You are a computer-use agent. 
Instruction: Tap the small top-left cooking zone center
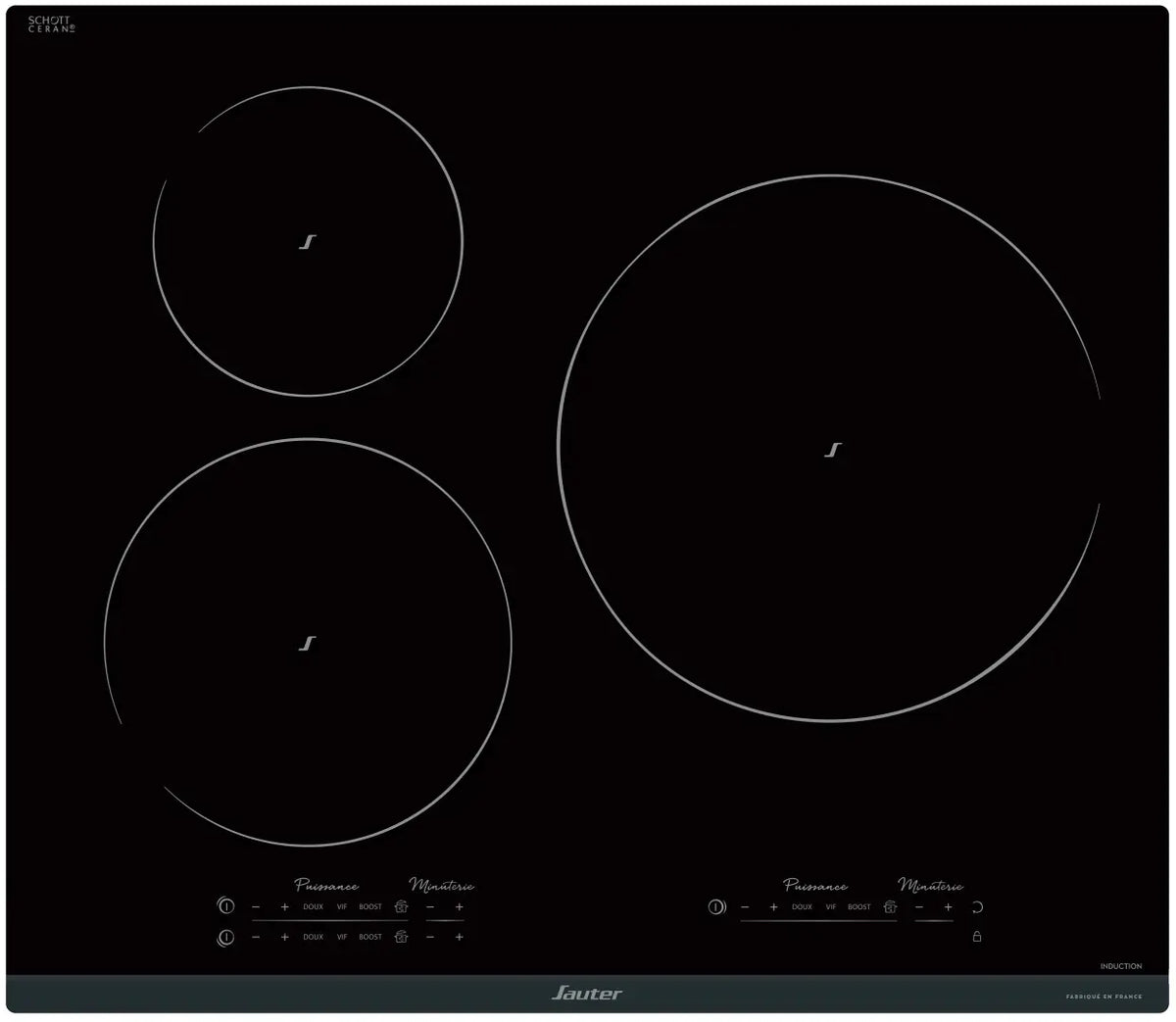(308, 242)
